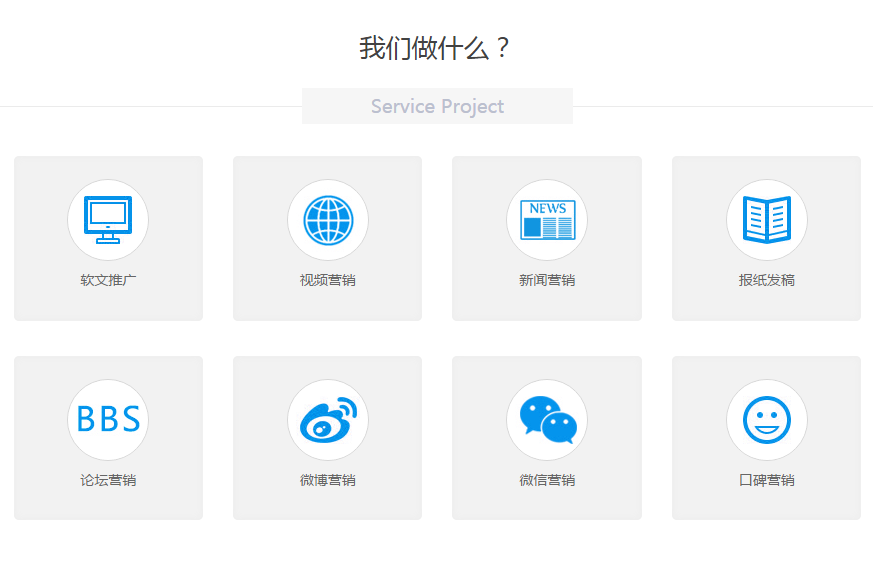This screenshot has width=873, height=572.
Task: Open the WeChat chat bubbles icon
Action: (547, 420)
